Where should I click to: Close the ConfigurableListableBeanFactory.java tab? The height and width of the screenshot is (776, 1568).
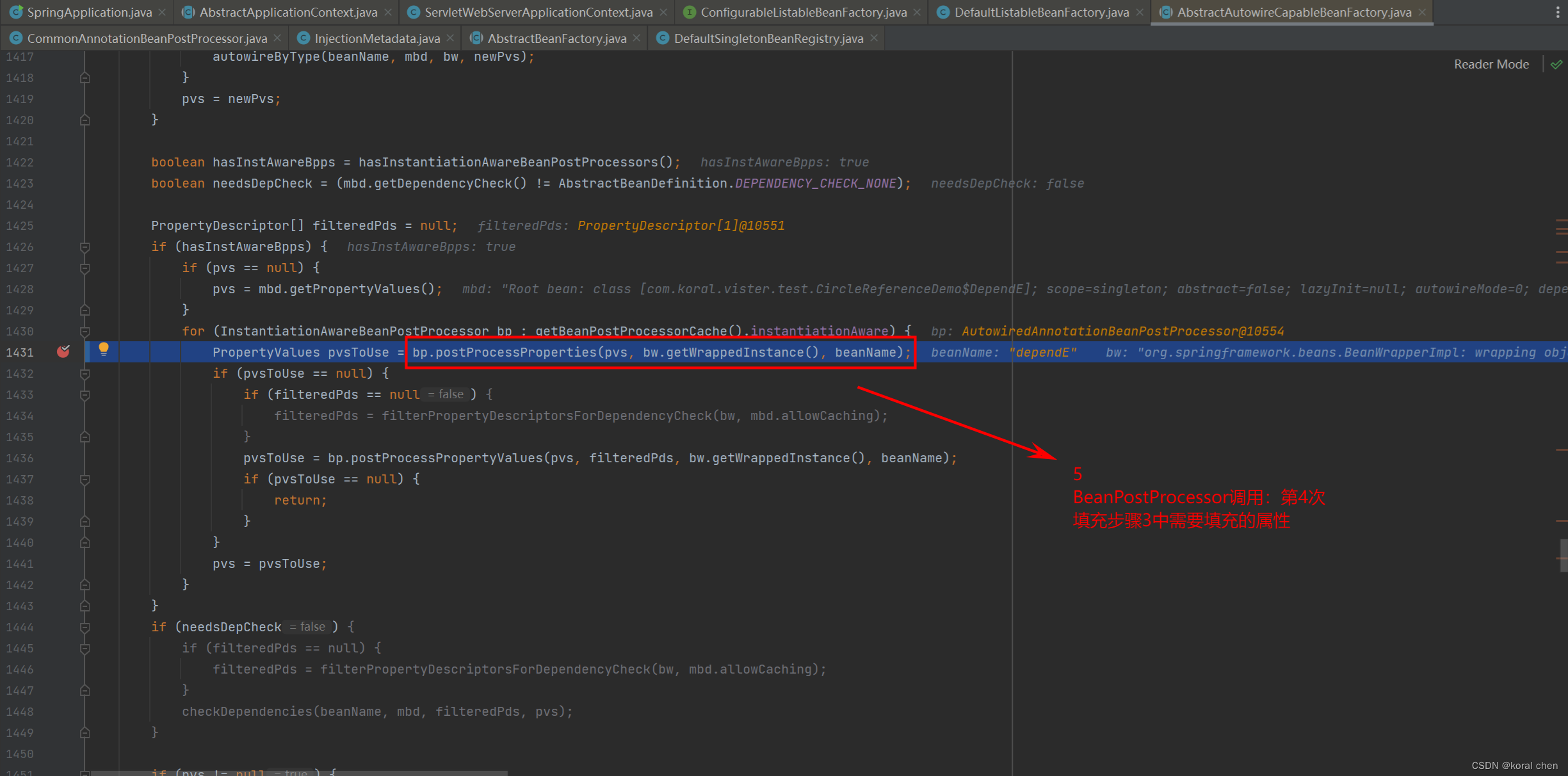pyautogui.click(x=917, y=12)
